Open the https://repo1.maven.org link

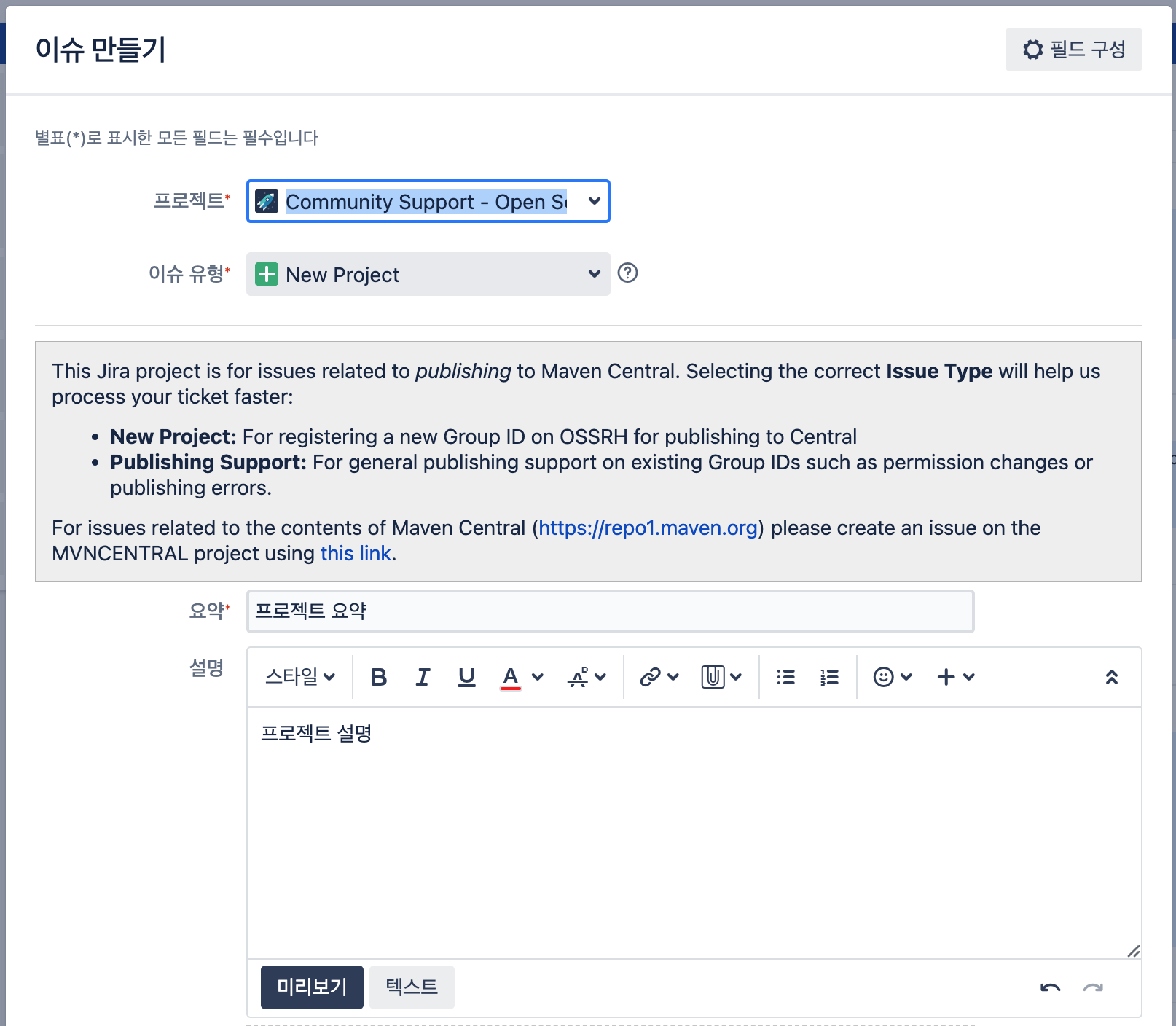click(x=648, y=528)
